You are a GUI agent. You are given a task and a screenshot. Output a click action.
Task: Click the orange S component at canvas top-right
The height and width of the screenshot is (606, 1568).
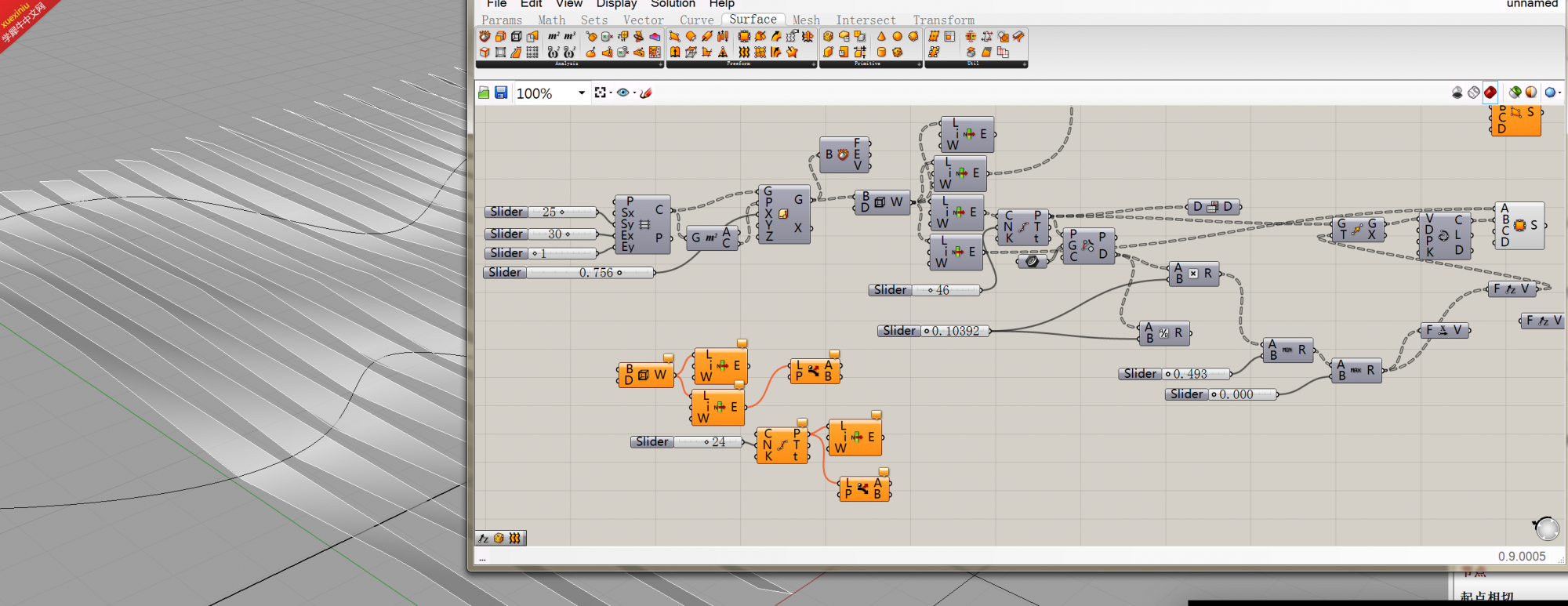pos(1516,120)
